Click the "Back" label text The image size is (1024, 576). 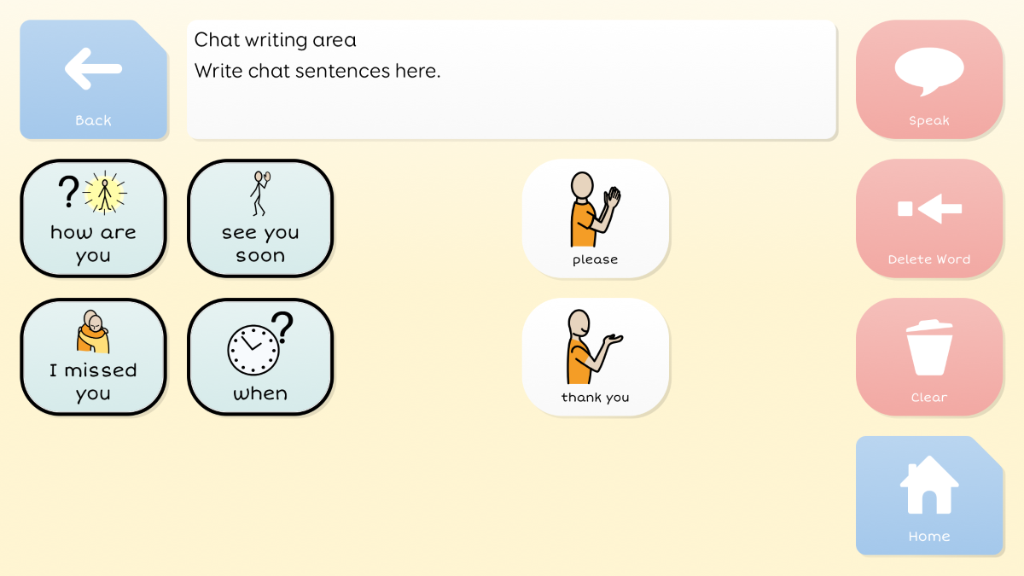93,120
